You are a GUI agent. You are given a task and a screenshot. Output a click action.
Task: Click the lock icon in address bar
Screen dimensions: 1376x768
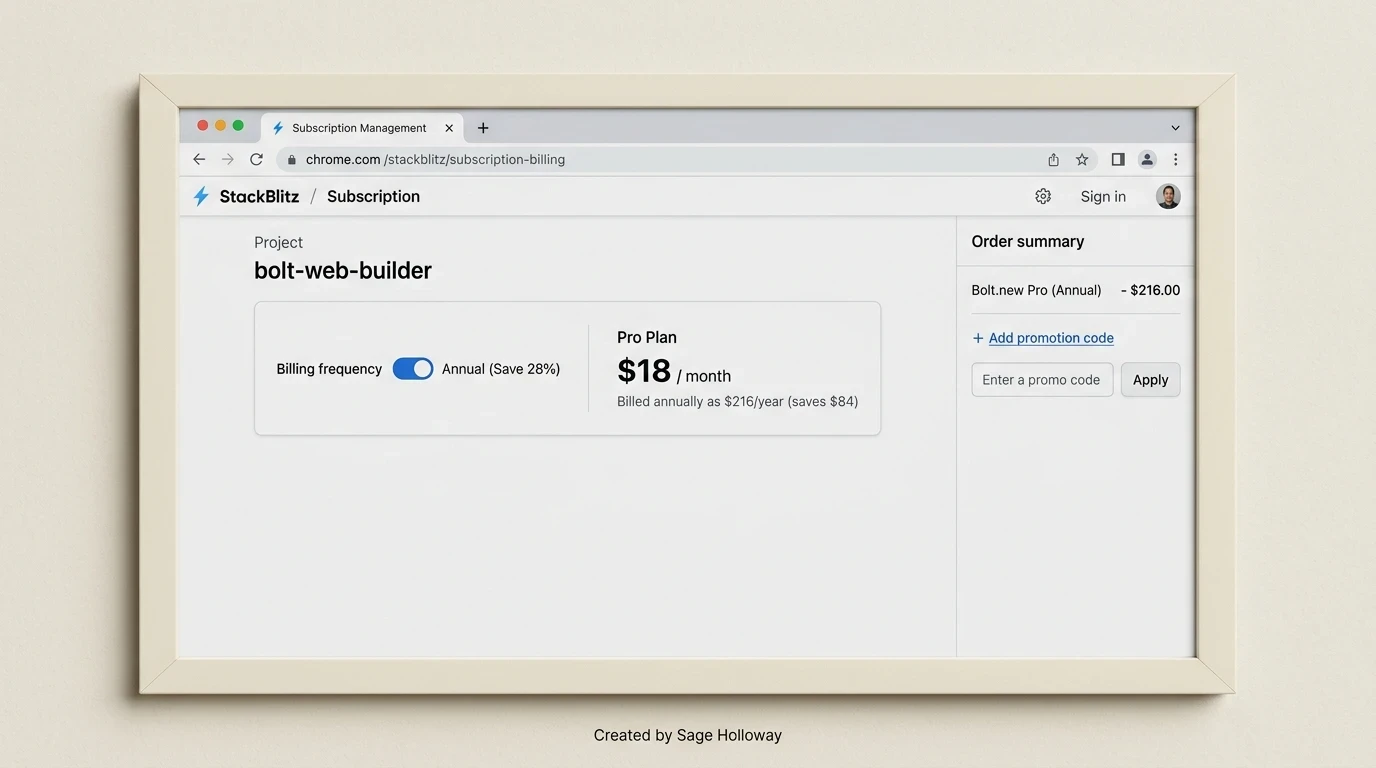(292, 160)
